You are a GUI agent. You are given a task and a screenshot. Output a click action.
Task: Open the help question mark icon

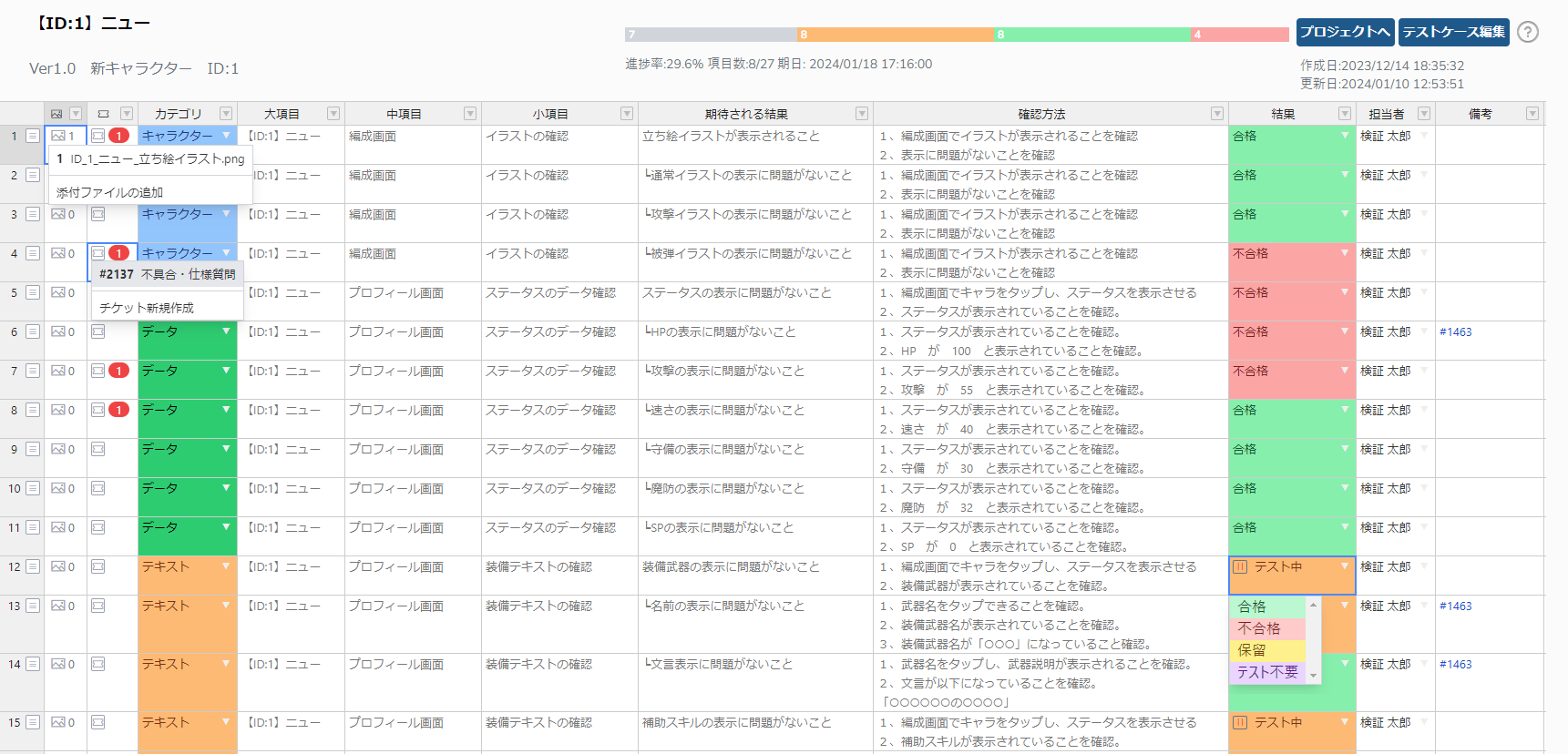[1528, 32]
